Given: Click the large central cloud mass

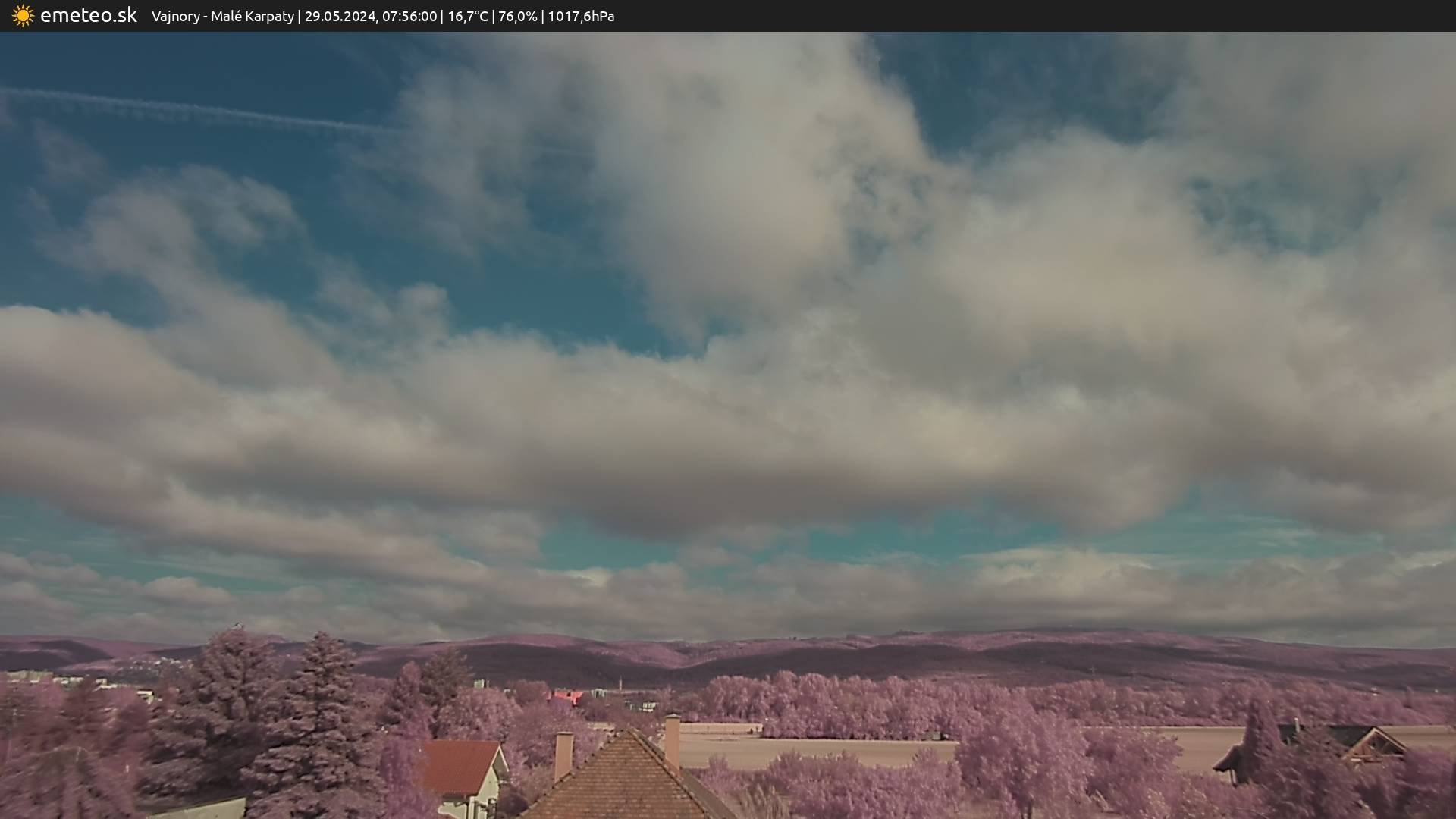Looking at the screenshot, I should point(758,379).
